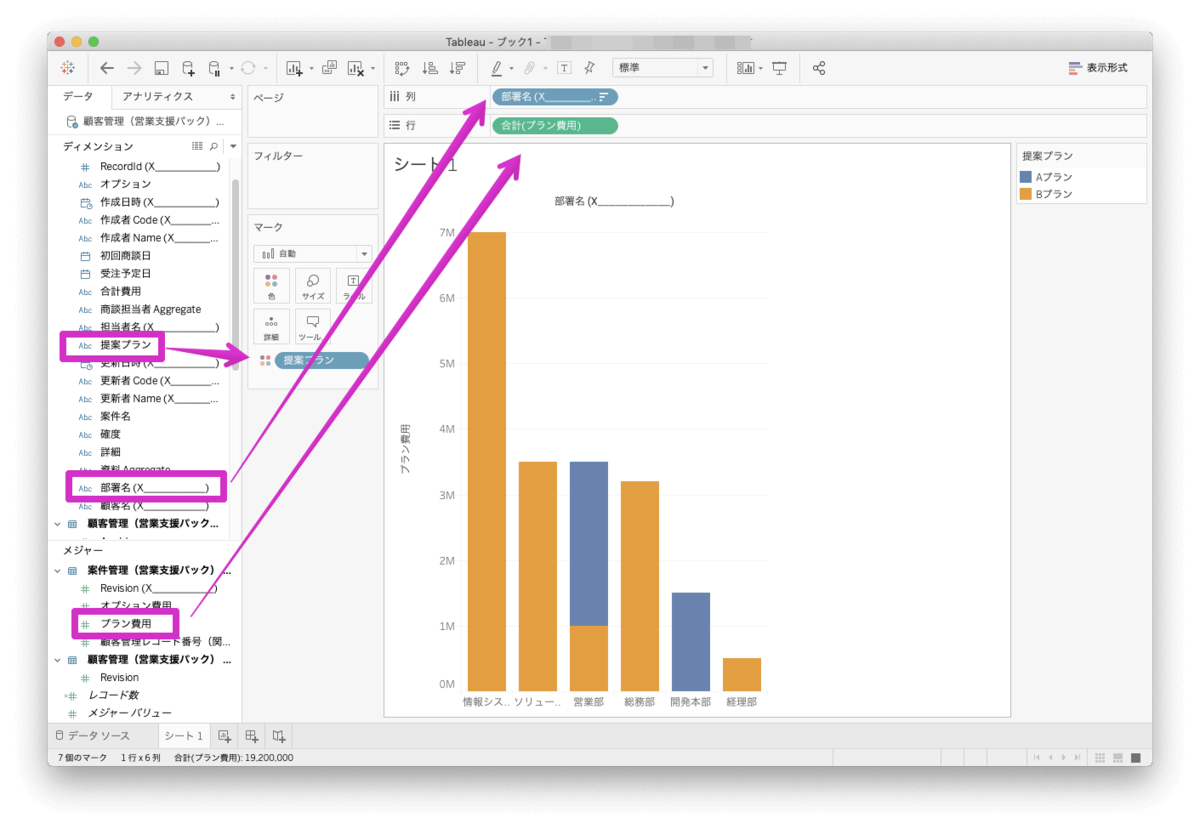Open the mark type 自動 dropdown

point(312,254)
